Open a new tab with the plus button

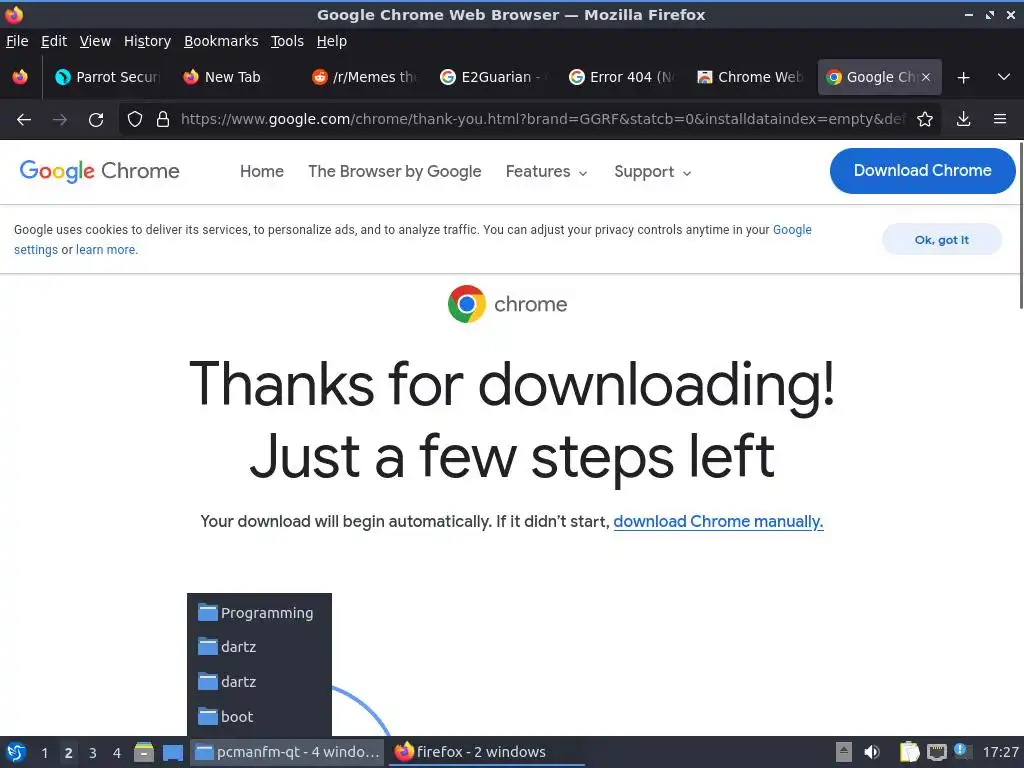[963, 78]
